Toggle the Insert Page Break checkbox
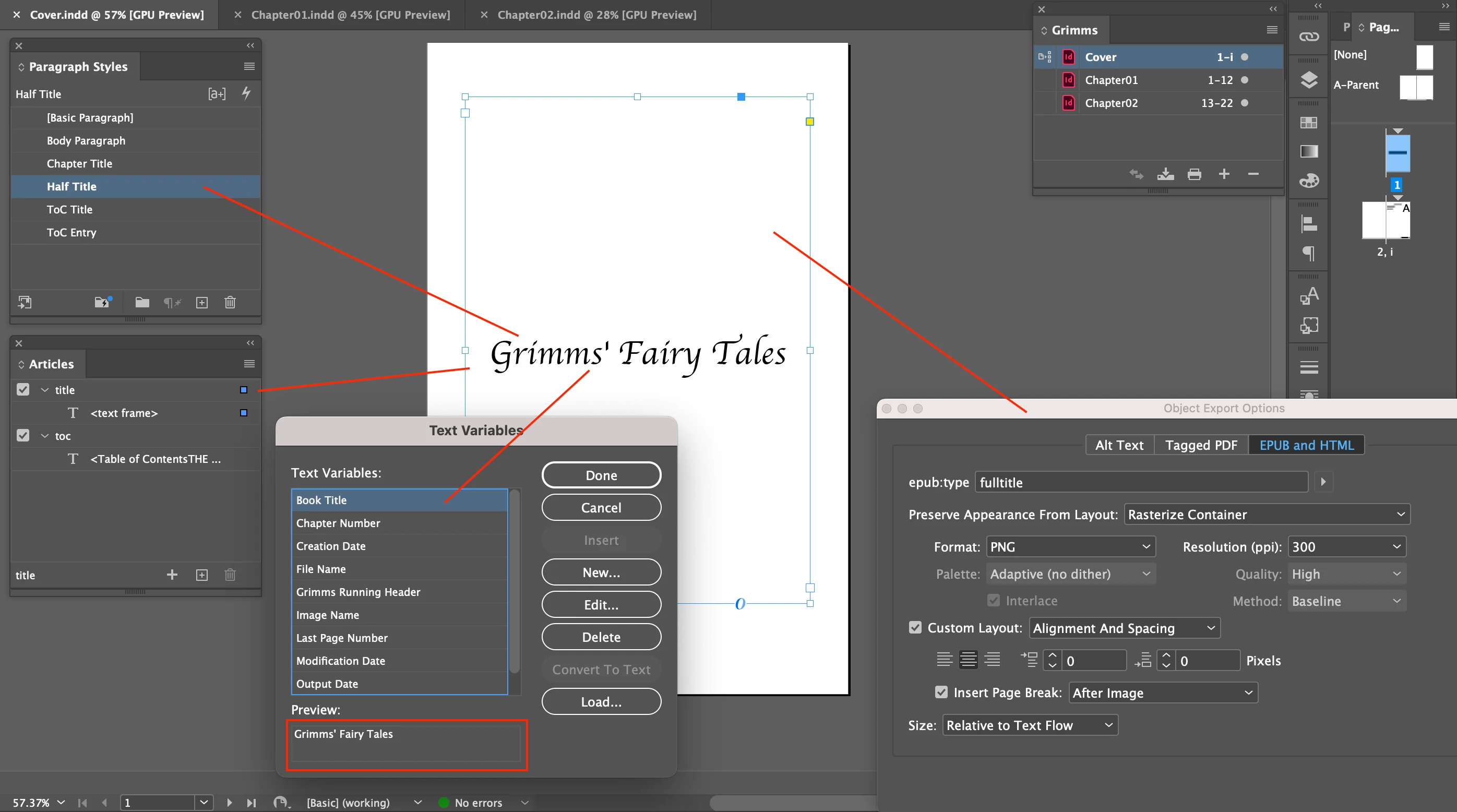1457x812 pixels. click(x=941, y=692)
